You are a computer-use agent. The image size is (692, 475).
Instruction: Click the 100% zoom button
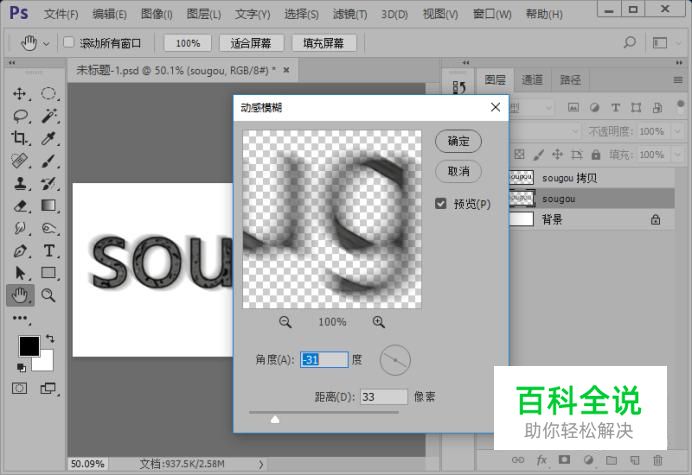[188, 43]
